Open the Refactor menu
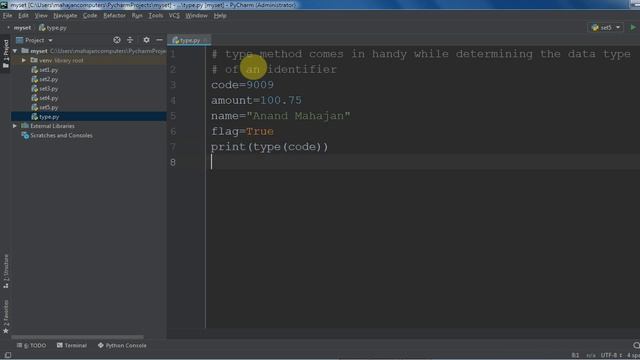The height and width of the screenshot is (360, 640). click(x=114, y=16)
